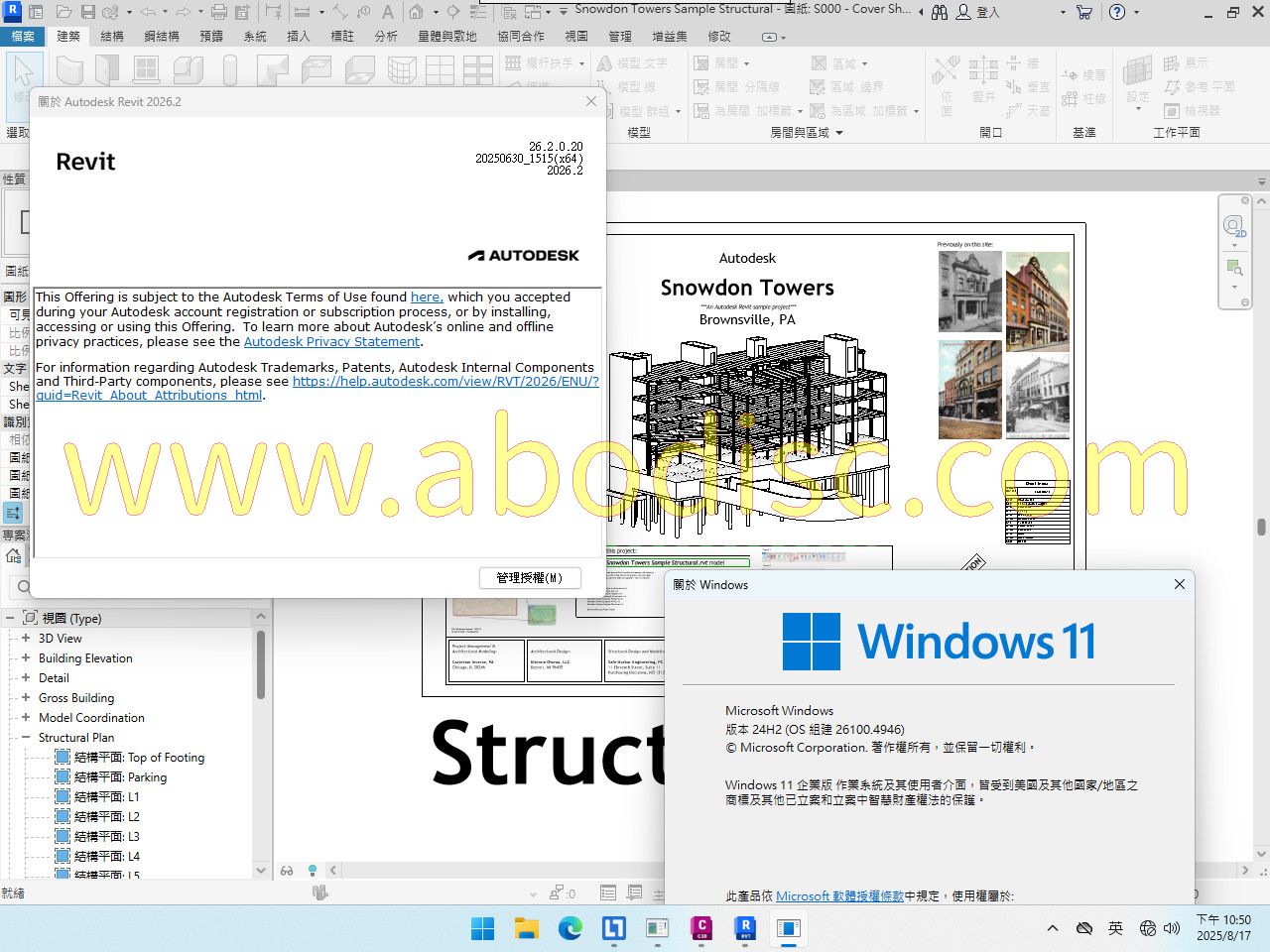Screen dimensions: 1270x952
Task: Click 管理授權(M) button in About dialog
Action: point(530,578)
